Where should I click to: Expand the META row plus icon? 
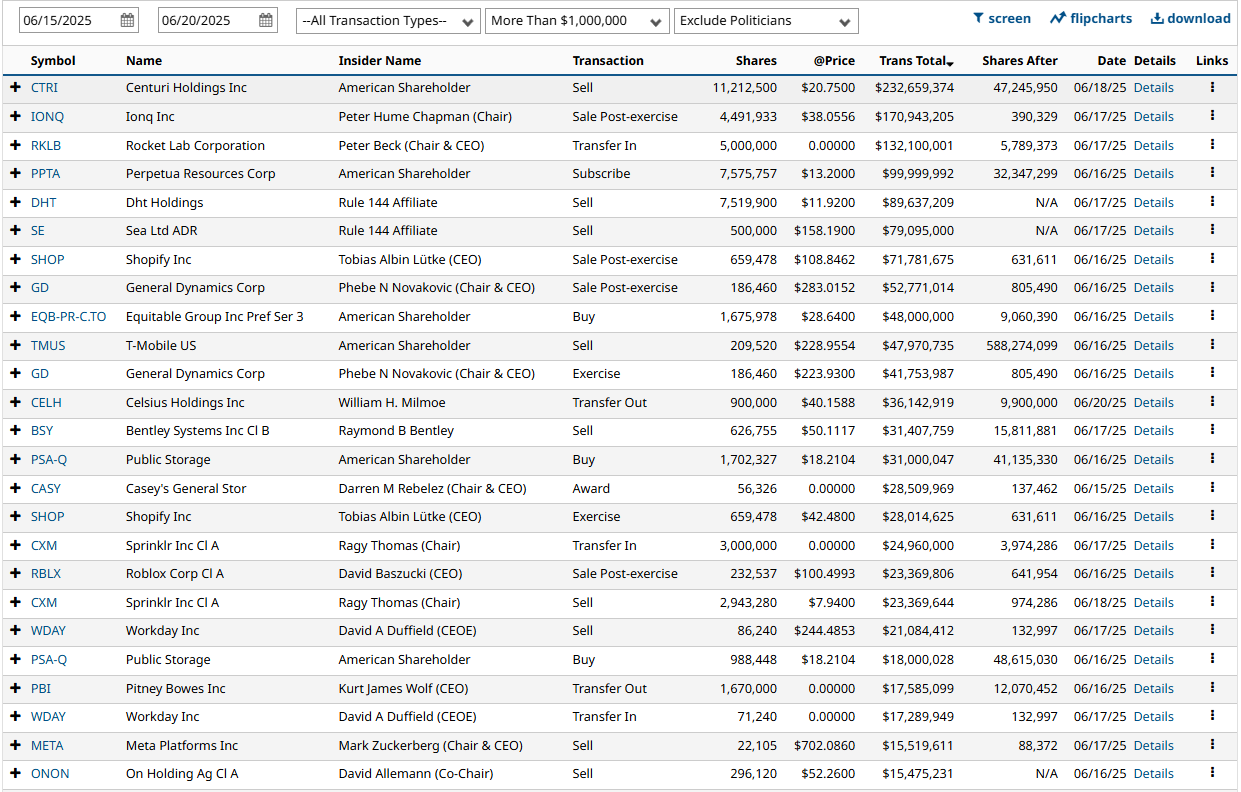coord(15,745)
